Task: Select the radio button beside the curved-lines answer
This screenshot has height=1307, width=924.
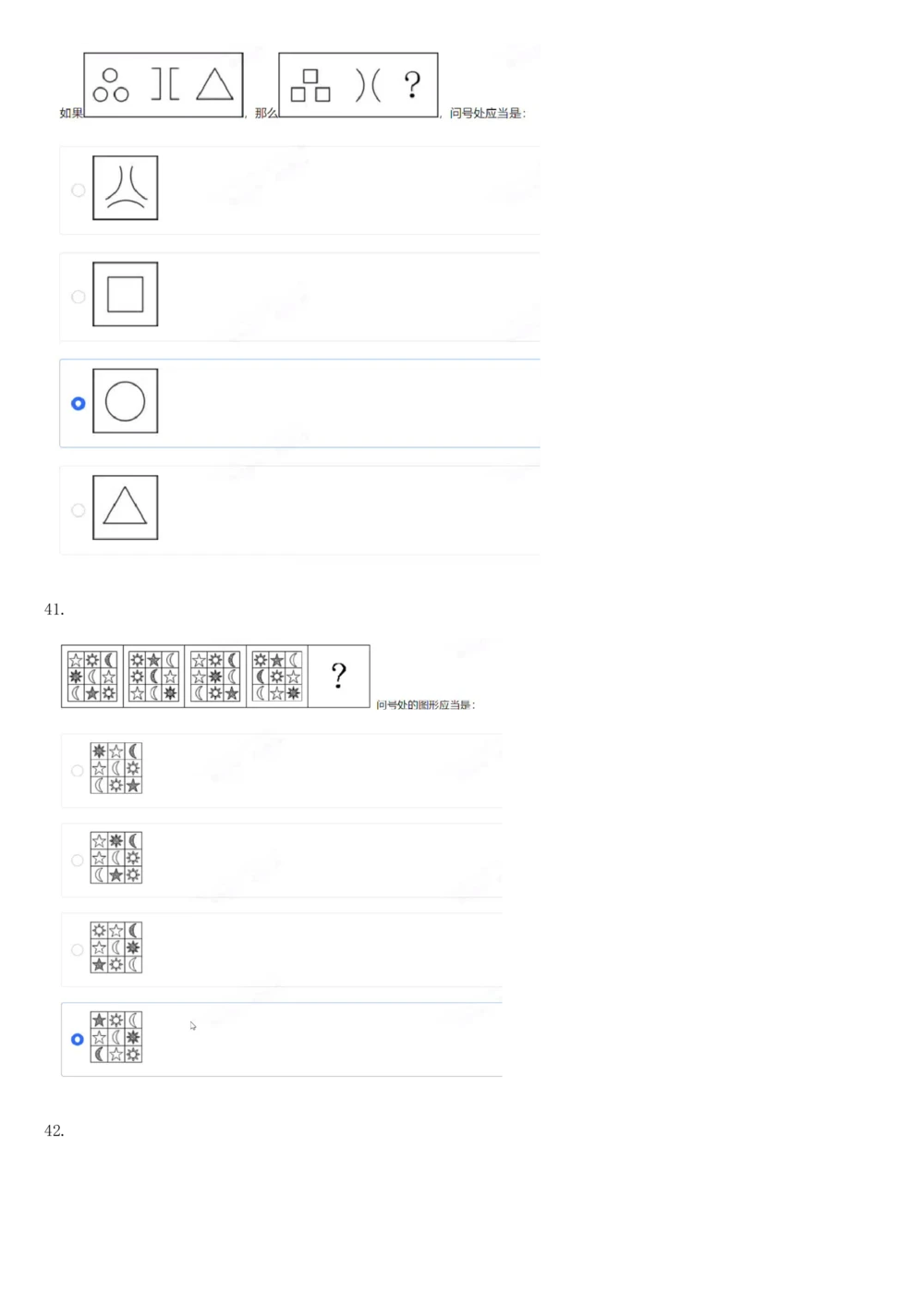Action: 79,190
